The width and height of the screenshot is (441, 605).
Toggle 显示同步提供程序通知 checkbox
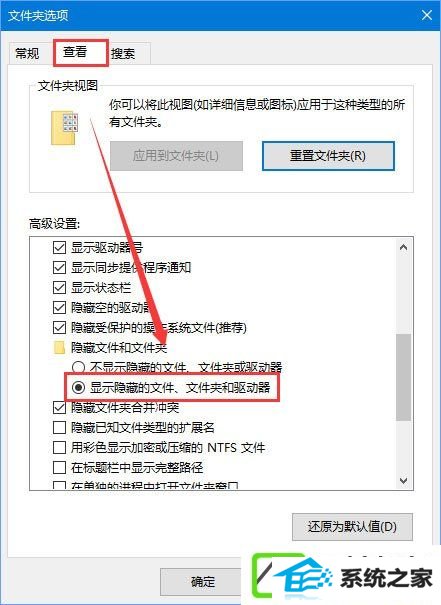(x=59, y=267)
